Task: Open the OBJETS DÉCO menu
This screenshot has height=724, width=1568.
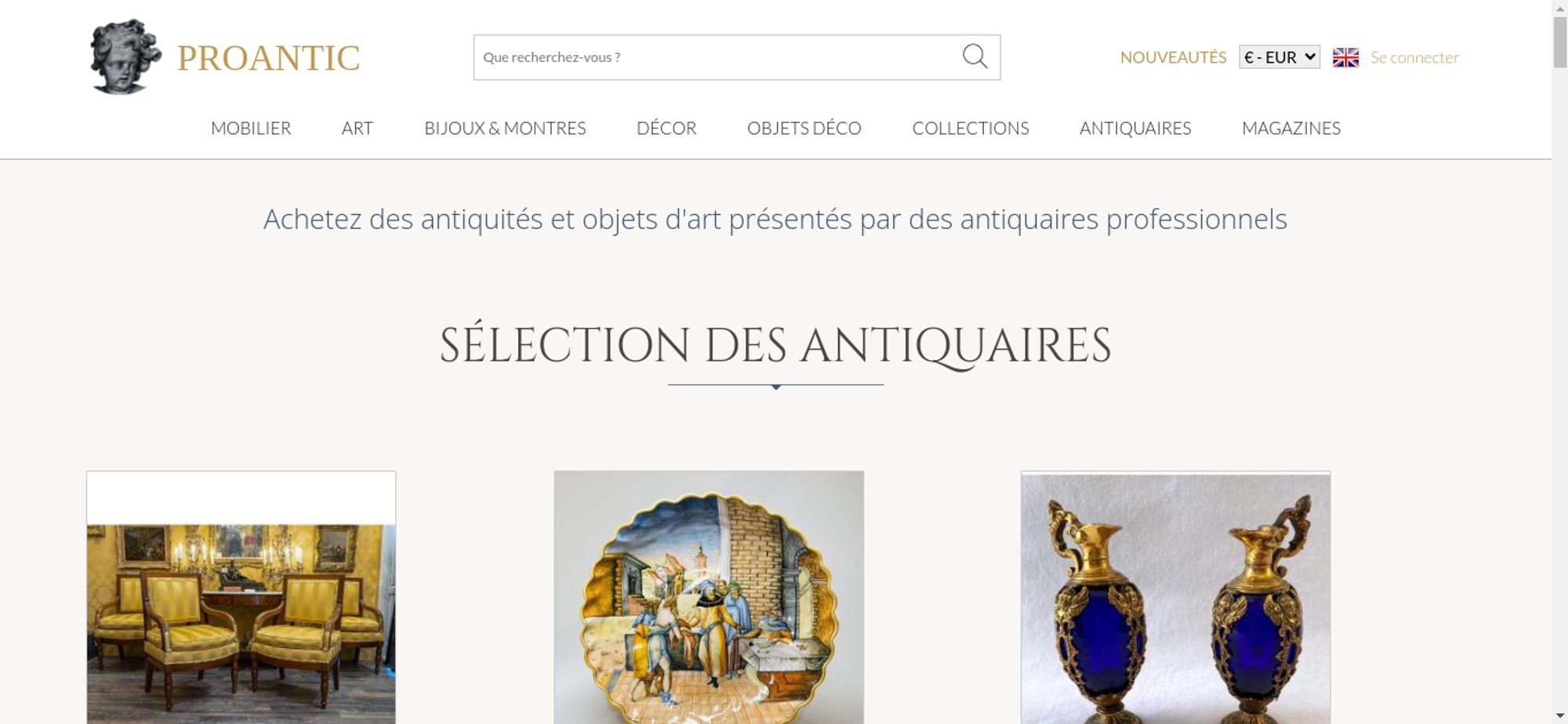Action: [804, 128]
